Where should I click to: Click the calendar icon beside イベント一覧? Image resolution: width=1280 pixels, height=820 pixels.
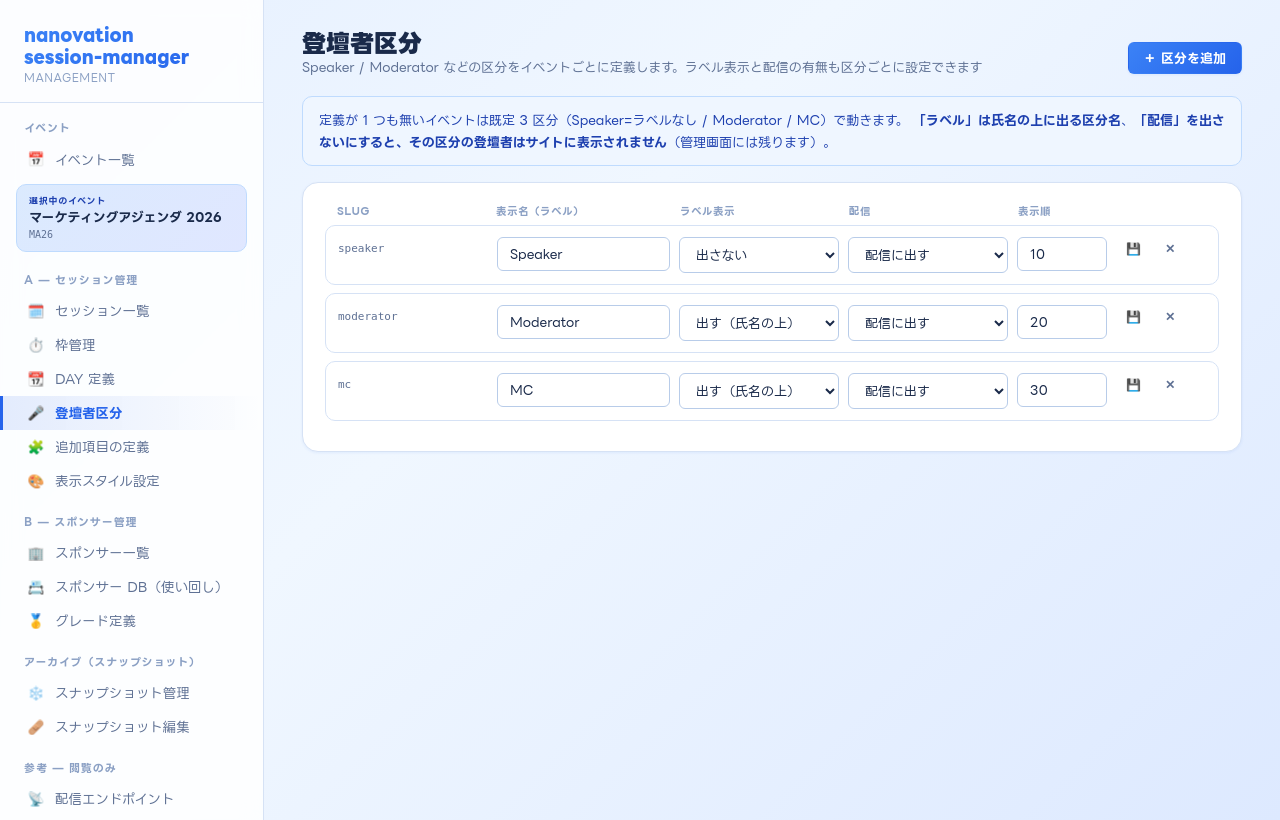point(36,160)
